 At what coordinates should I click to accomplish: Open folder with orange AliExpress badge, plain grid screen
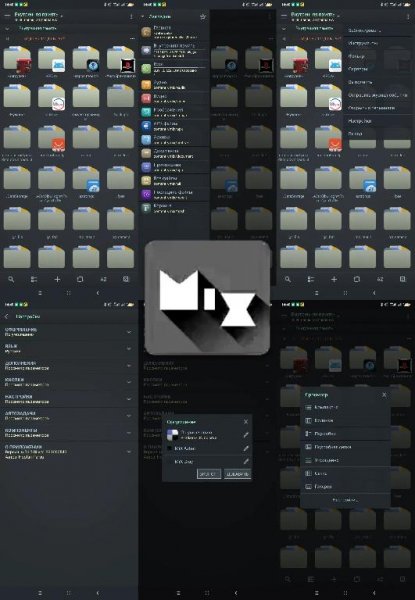tap(52, 139)
